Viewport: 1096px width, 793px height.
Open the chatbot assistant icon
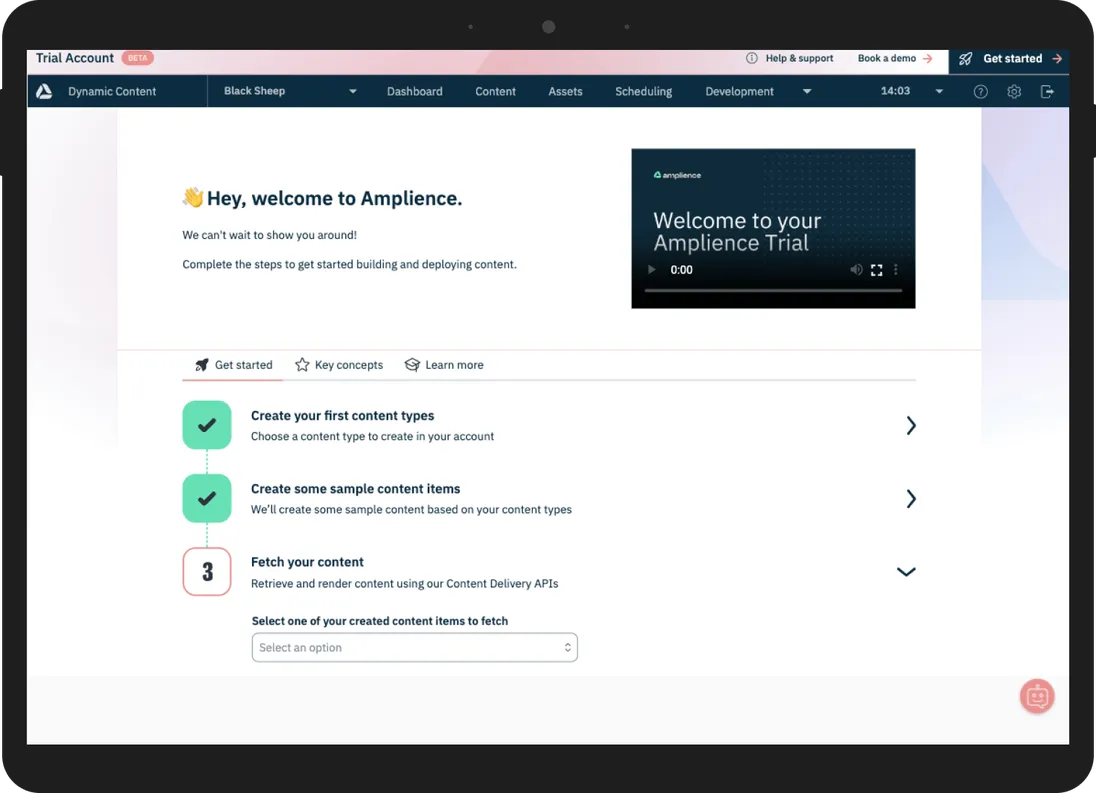pyautogui.click(x=1037, y=697)
